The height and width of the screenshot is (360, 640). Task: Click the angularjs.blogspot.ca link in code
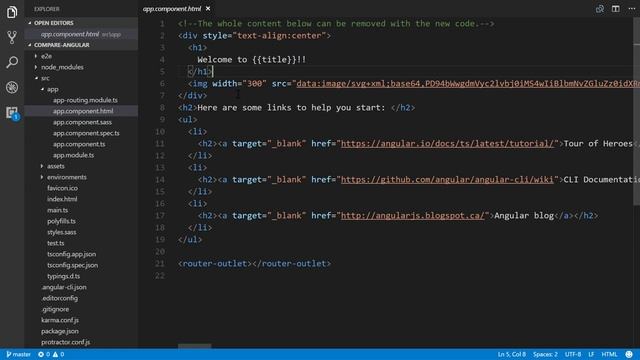[413, 216]
